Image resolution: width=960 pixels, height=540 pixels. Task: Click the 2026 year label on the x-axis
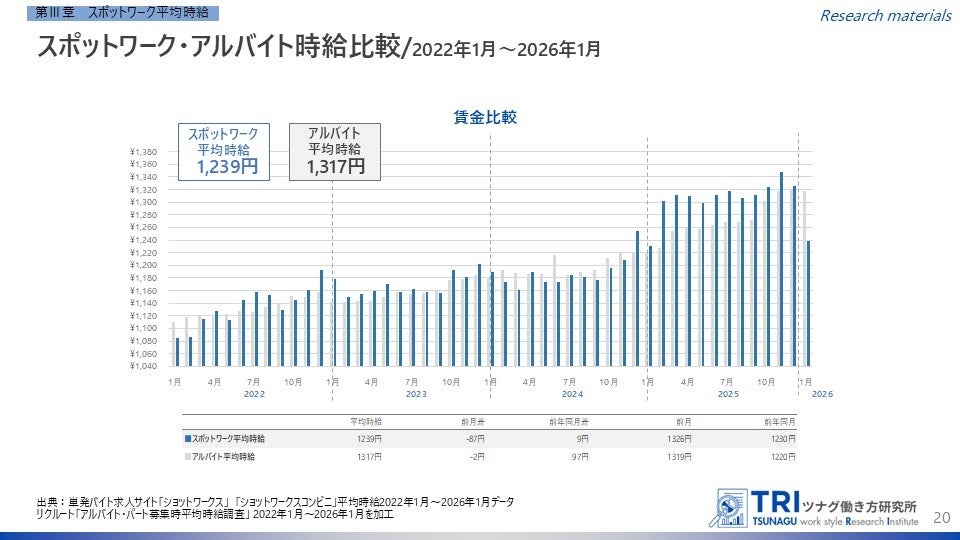(822, 394)
